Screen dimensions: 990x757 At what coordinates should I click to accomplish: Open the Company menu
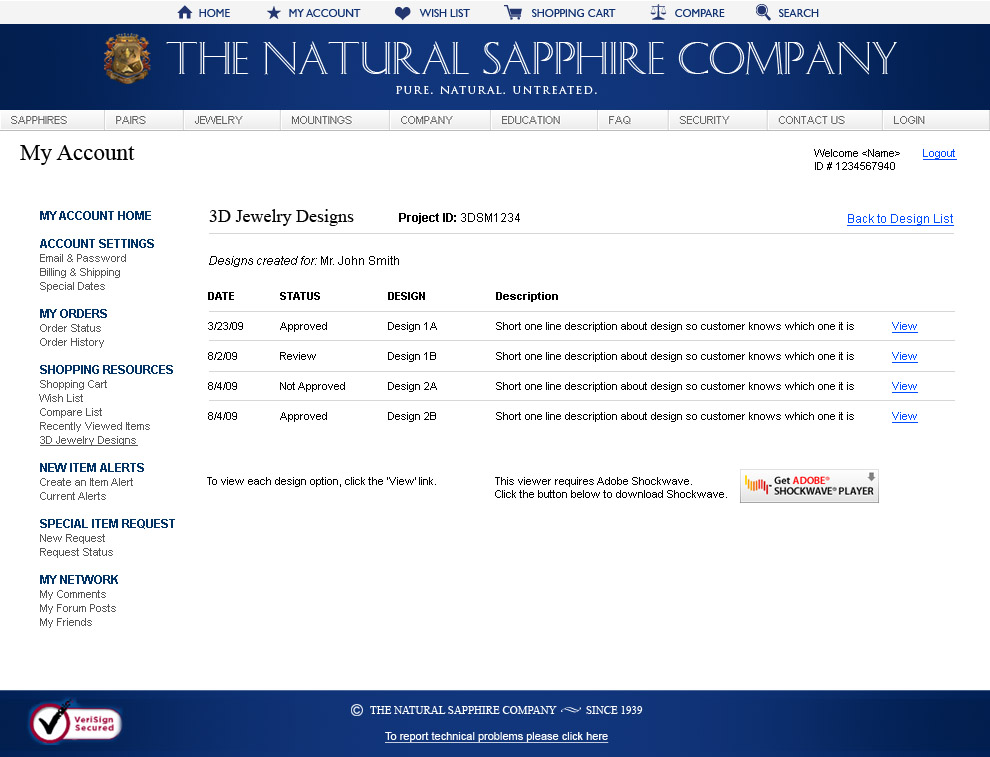[426, 120]
